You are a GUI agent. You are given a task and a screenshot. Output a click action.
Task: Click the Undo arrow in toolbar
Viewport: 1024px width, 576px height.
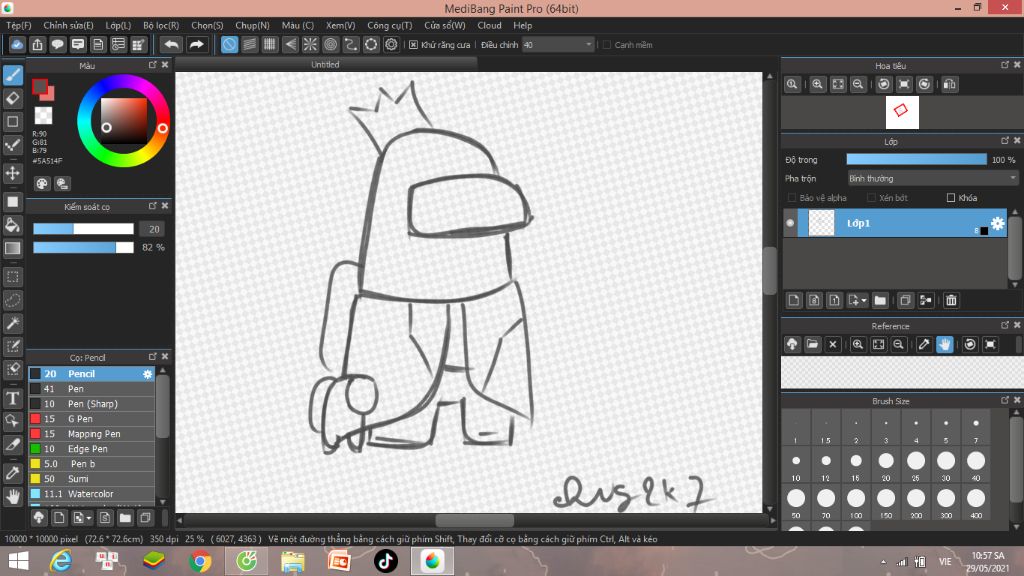pyautogui.click(x=171, y=44)
